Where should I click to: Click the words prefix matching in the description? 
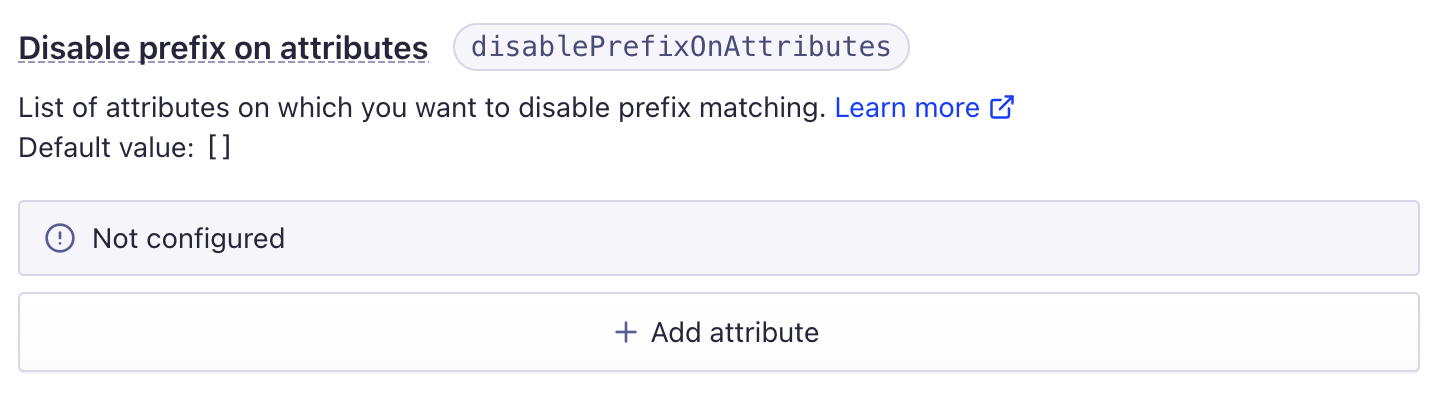(721, 108)
